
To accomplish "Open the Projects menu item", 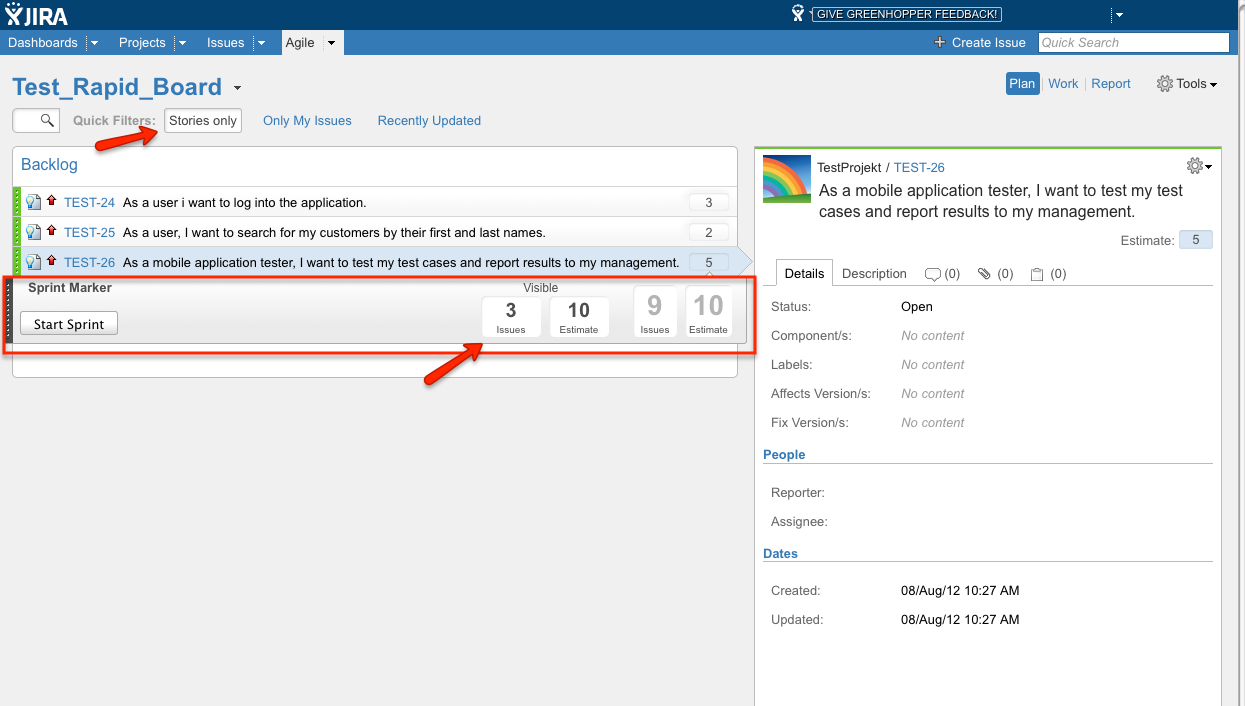I will pos(142,43).
